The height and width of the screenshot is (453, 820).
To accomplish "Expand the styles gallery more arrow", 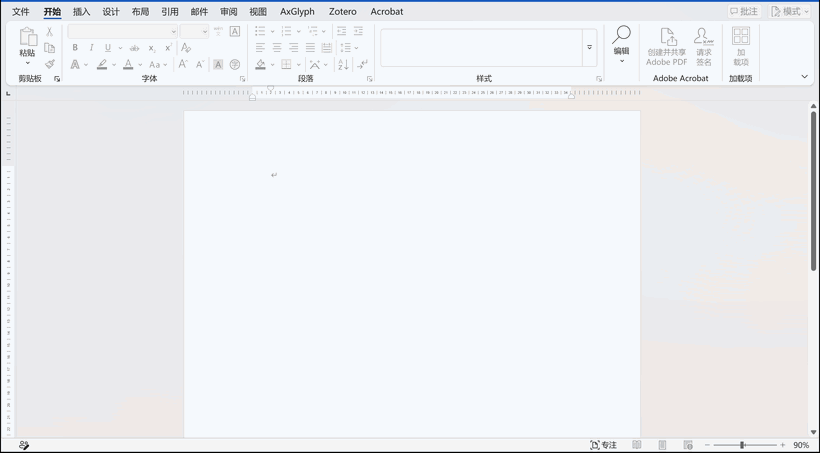I will [589, 48].
